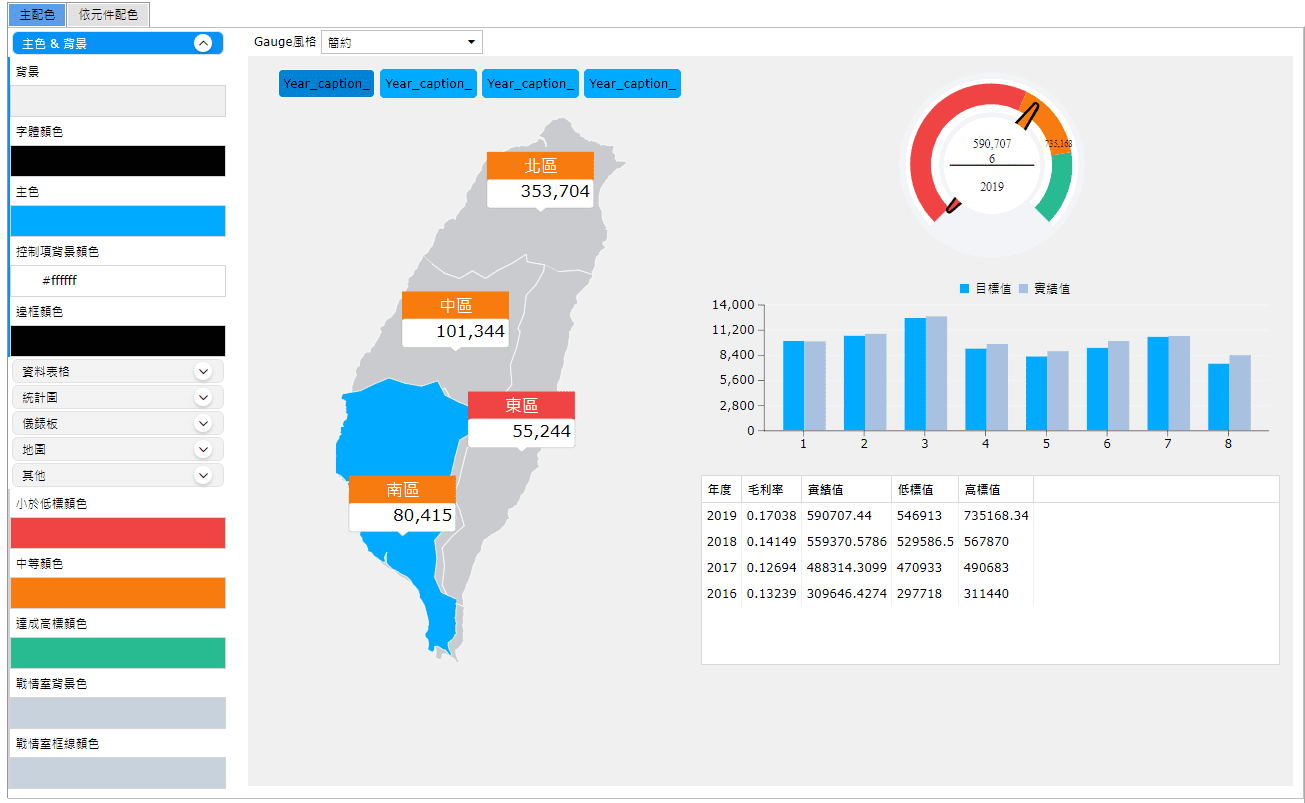
Task: Change the 主色 blue swatch
Action: coord(118,221)
